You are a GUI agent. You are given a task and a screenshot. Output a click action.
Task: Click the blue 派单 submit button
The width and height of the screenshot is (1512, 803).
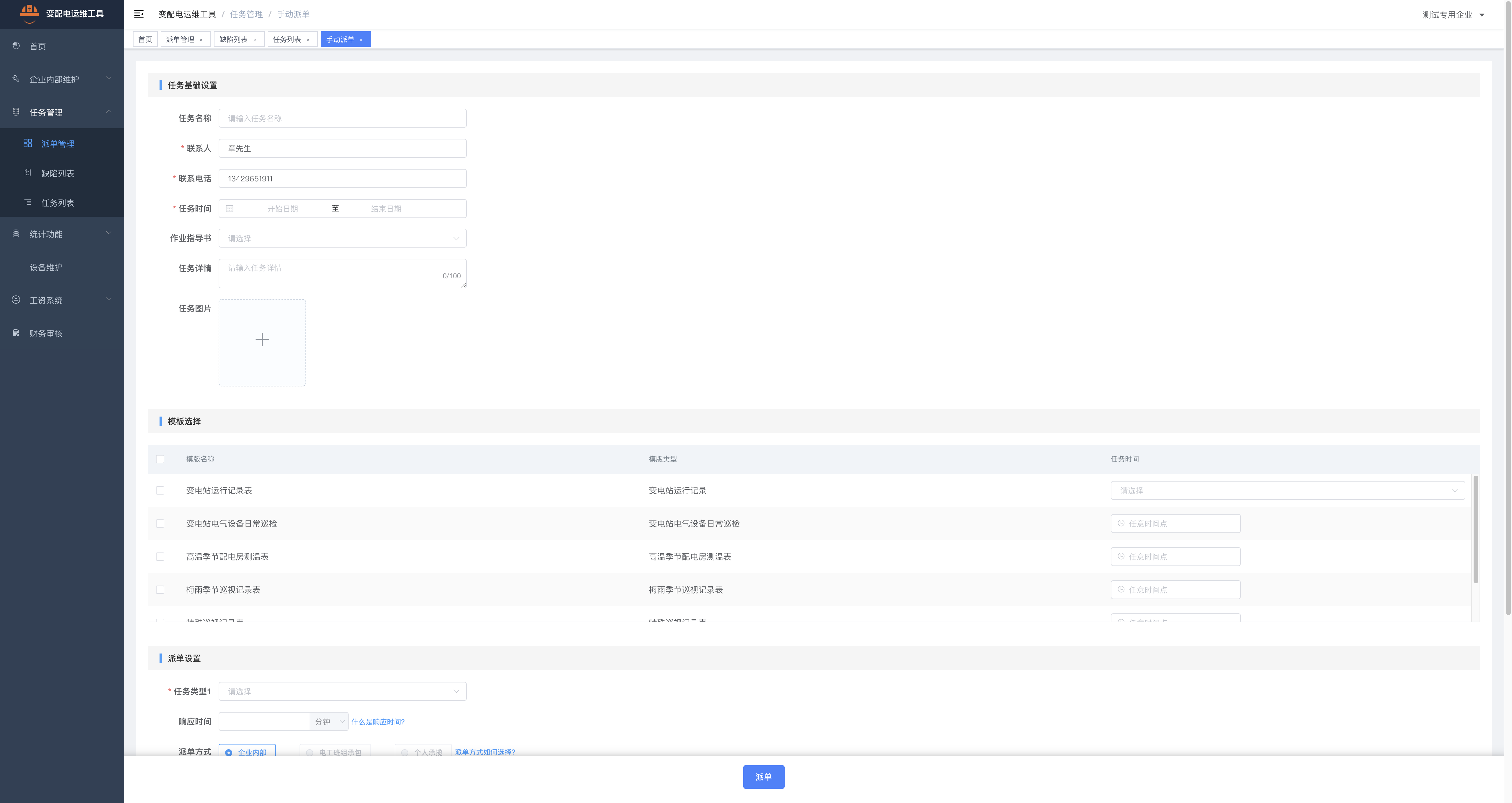pos(763,777)
